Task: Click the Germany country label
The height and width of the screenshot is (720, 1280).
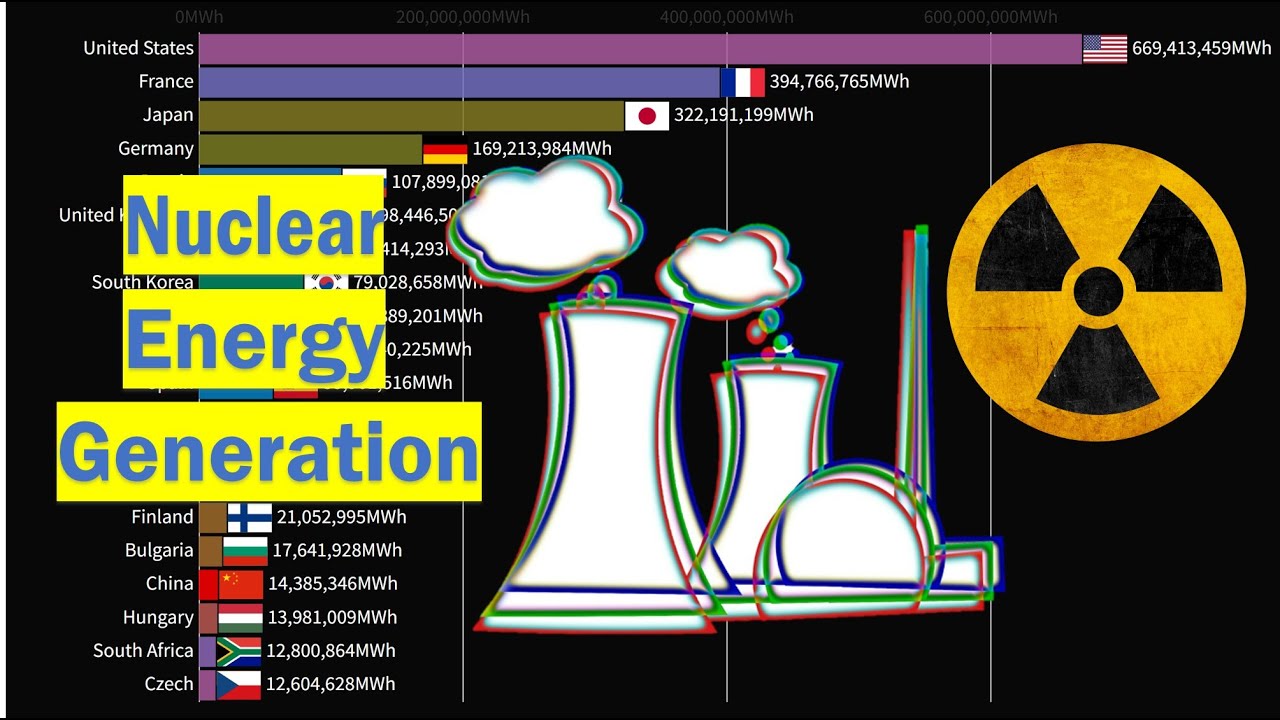Action: click(156, 149)
